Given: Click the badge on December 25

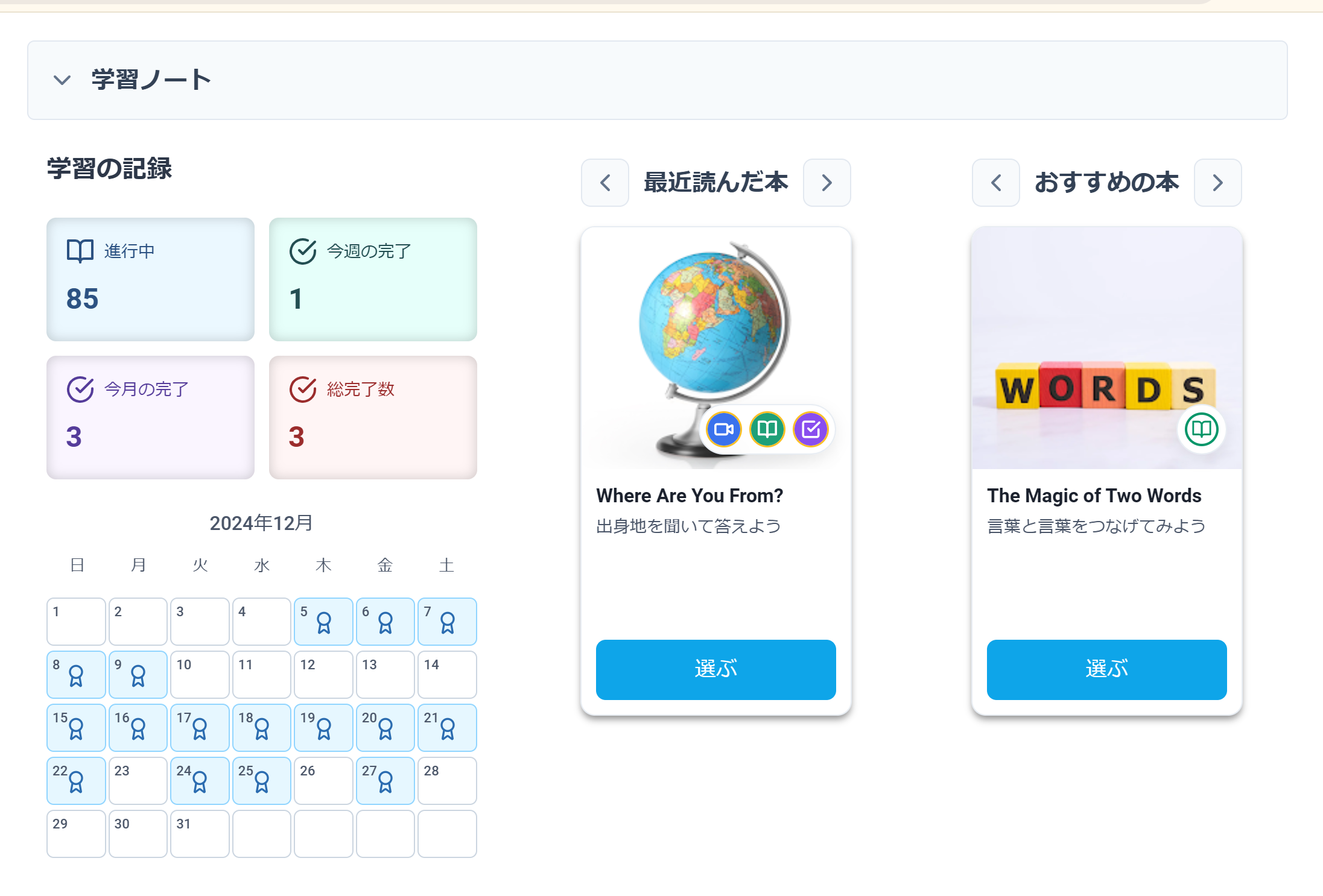Looking at the screenshot, I should pyautogui.click(x=262, y=782).
